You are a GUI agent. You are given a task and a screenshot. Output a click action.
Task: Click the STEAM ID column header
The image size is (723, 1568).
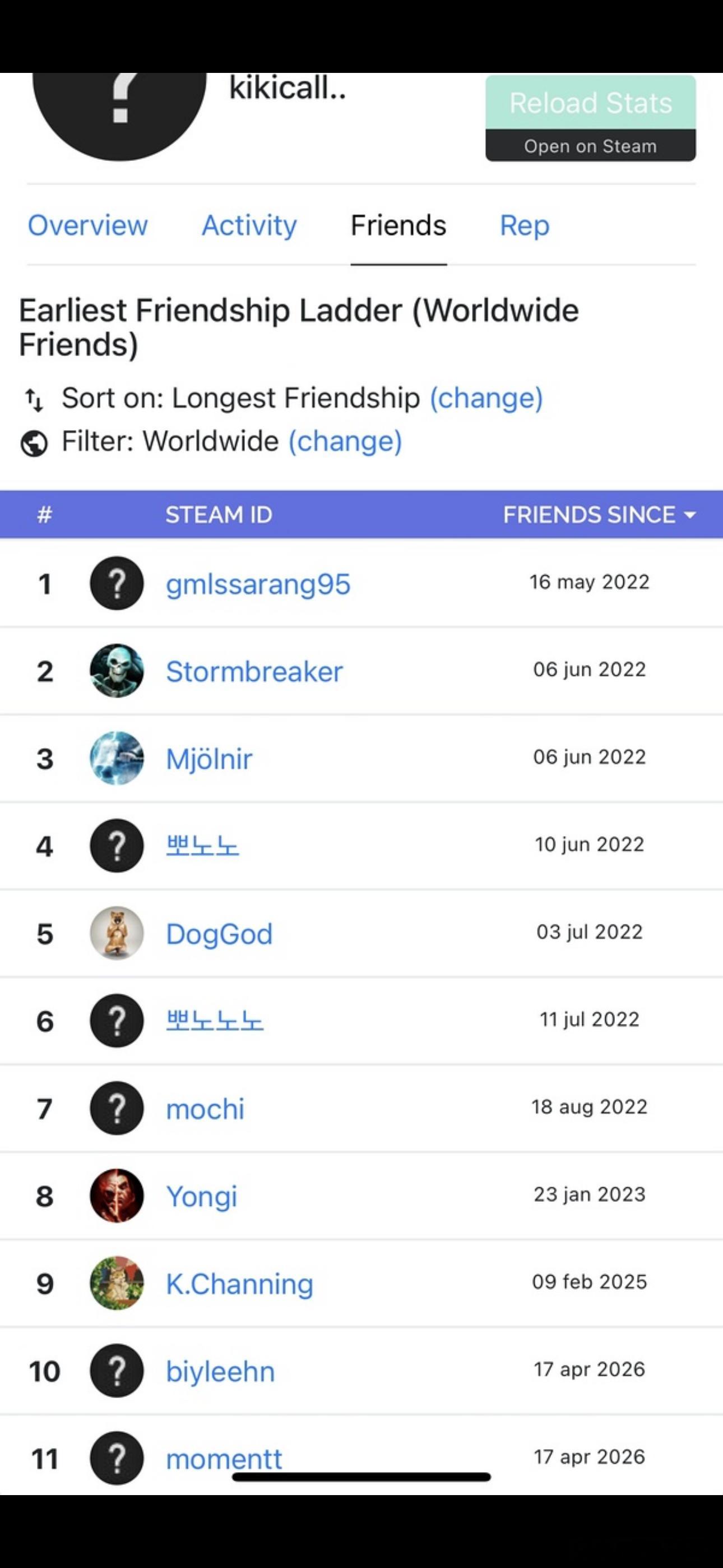[x=219, y=515]
